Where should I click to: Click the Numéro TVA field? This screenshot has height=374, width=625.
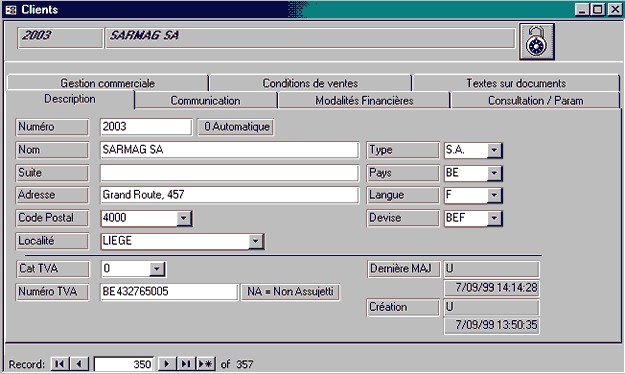tap(169, 292)
